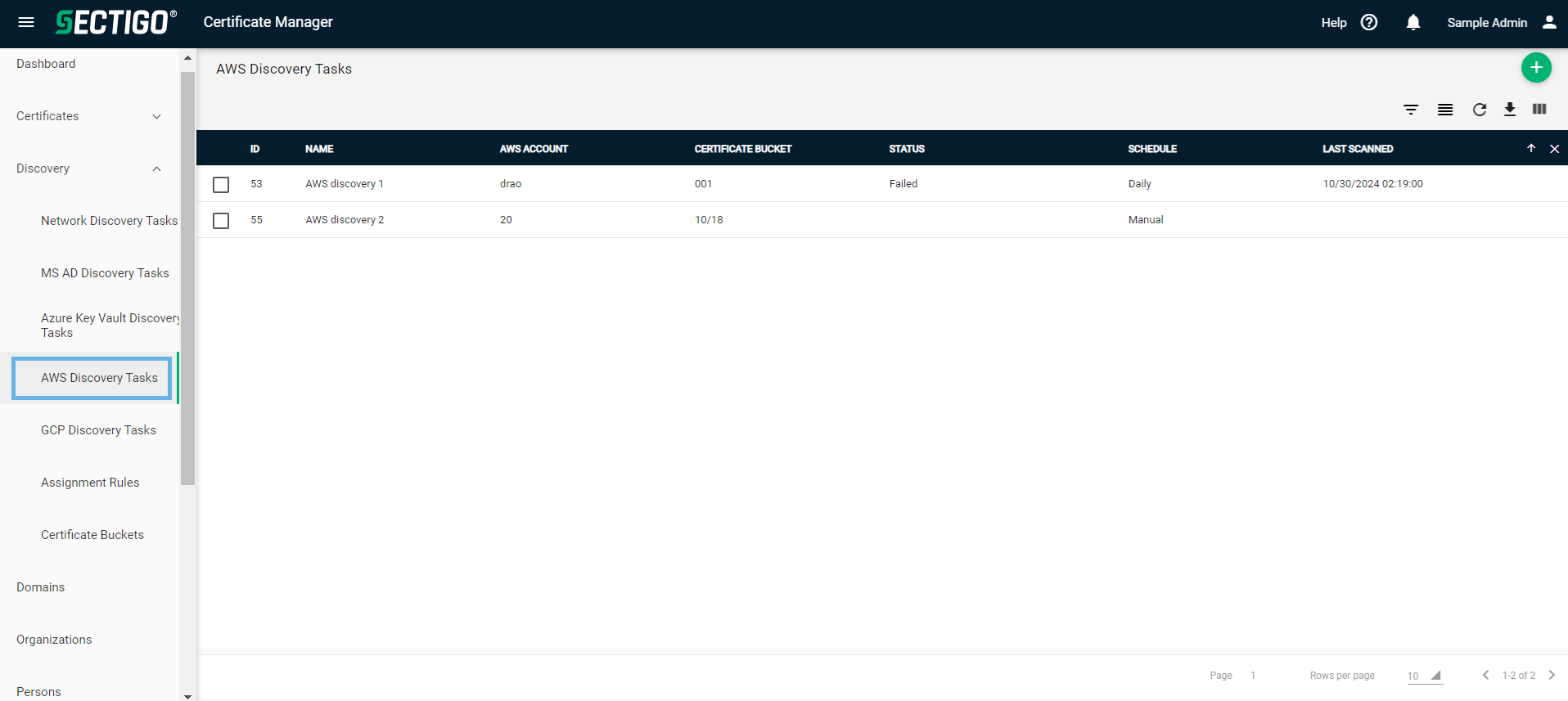Click the 'Manual' schedule cell
Screen dimensions: 1568x701
click(x=1146, y=220)
